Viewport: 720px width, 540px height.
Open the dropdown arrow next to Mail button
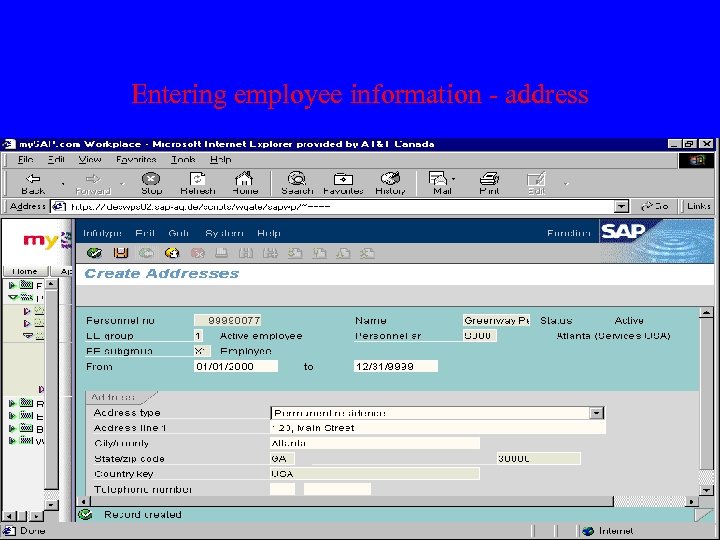(x=454, y=179)
